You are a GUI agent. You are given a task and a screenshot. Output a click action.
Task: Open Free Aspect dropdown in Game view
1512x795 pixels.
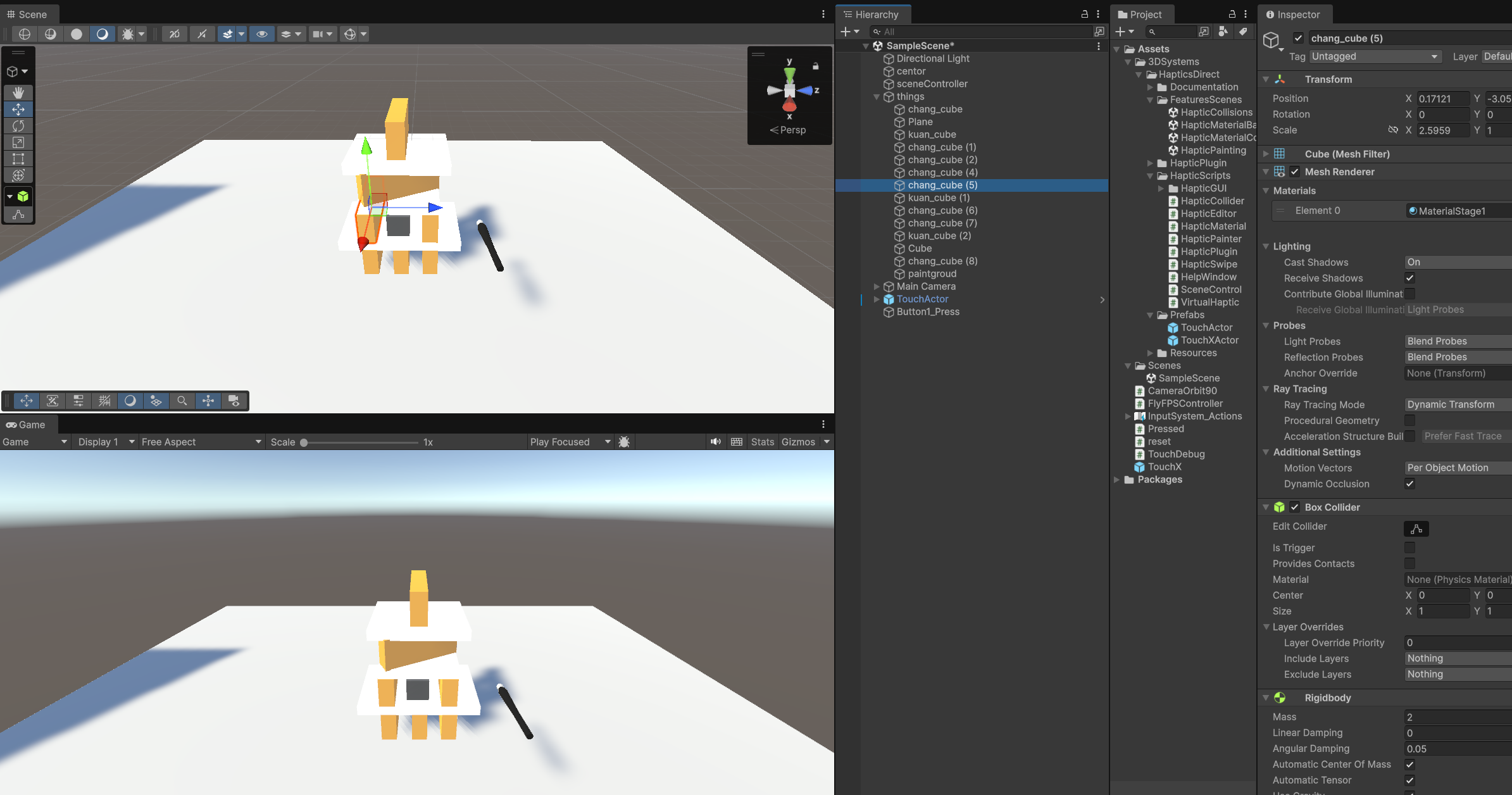[201, 442]
